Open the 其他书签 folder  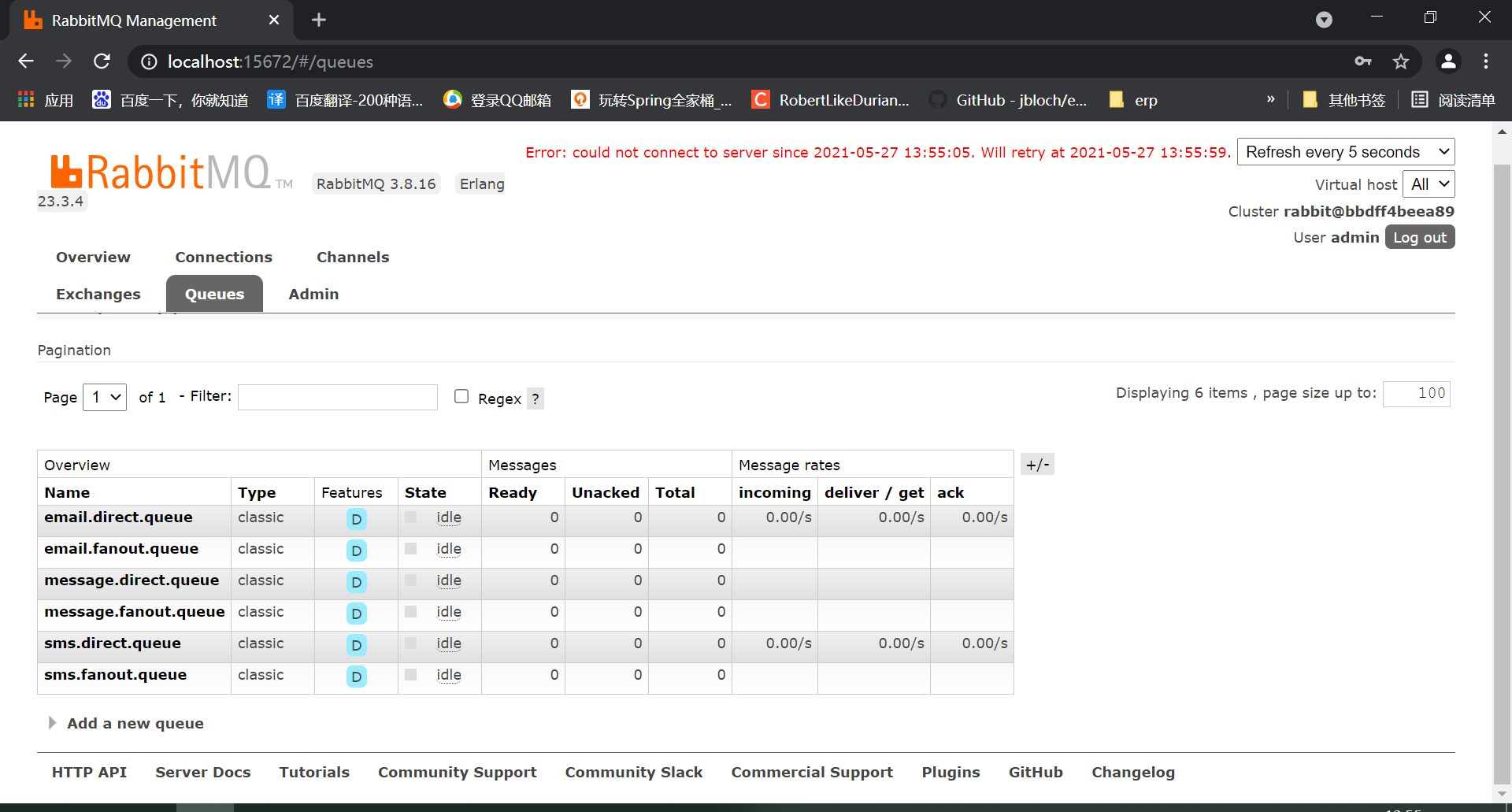click(1344, 100)
